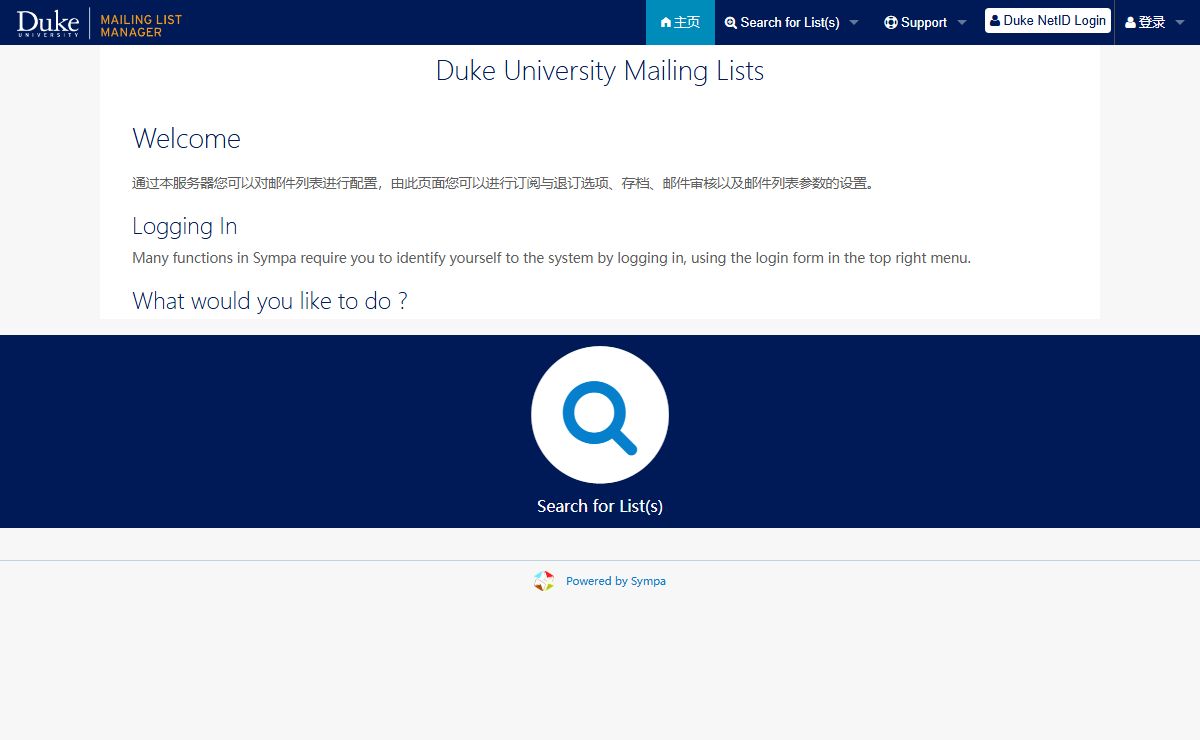
Task: Click the Duke University logo
Action: pos(48,22)
